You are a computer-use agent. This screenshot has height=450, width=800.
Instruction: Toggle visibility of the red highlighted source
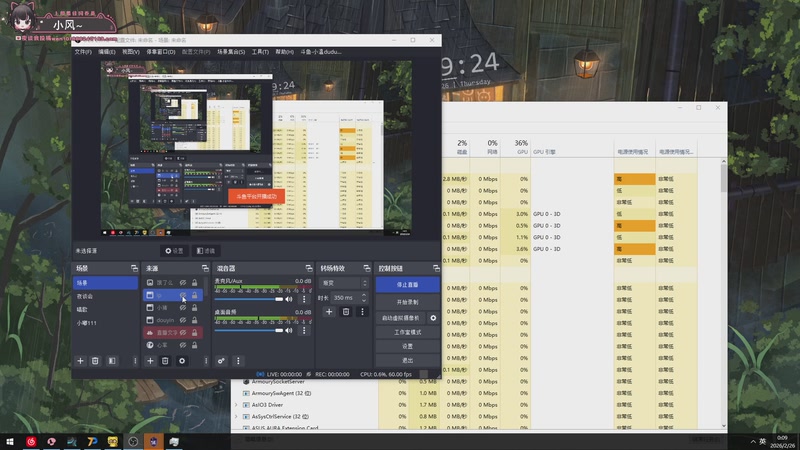click(183, 333)
